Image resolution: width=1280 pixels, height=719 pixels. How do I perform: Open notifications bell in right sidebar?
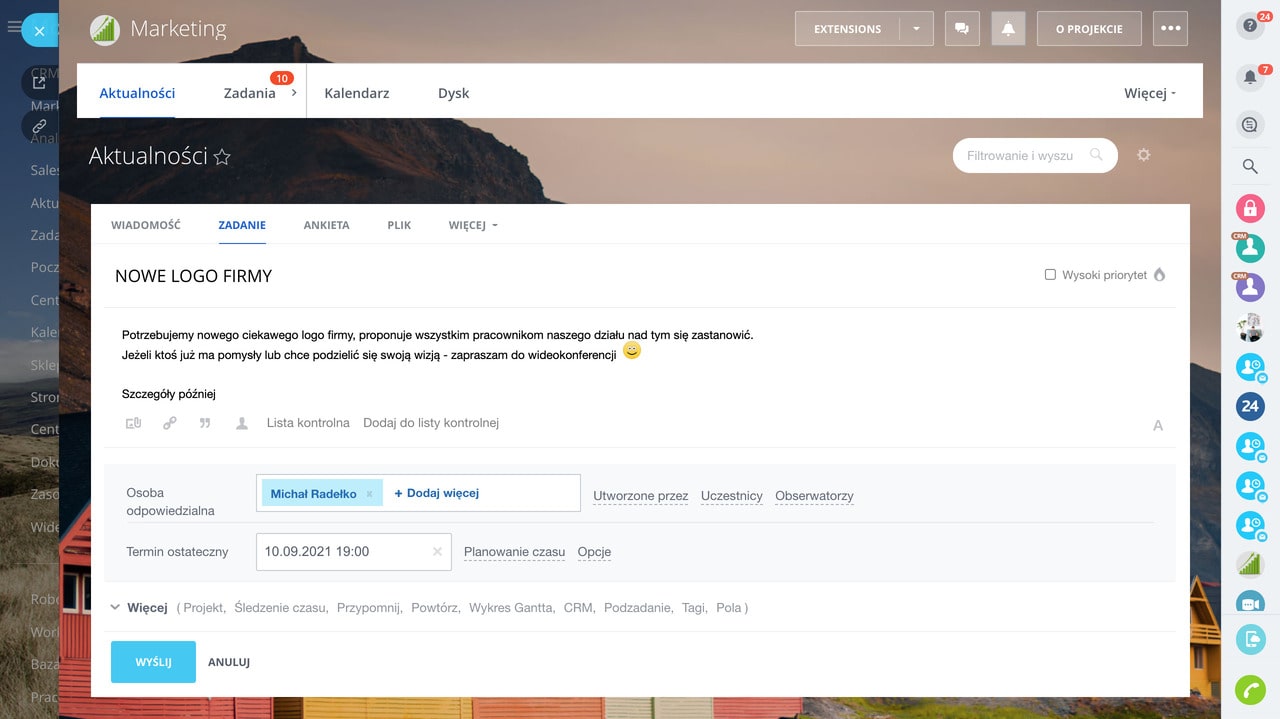tap(1249, 77)
